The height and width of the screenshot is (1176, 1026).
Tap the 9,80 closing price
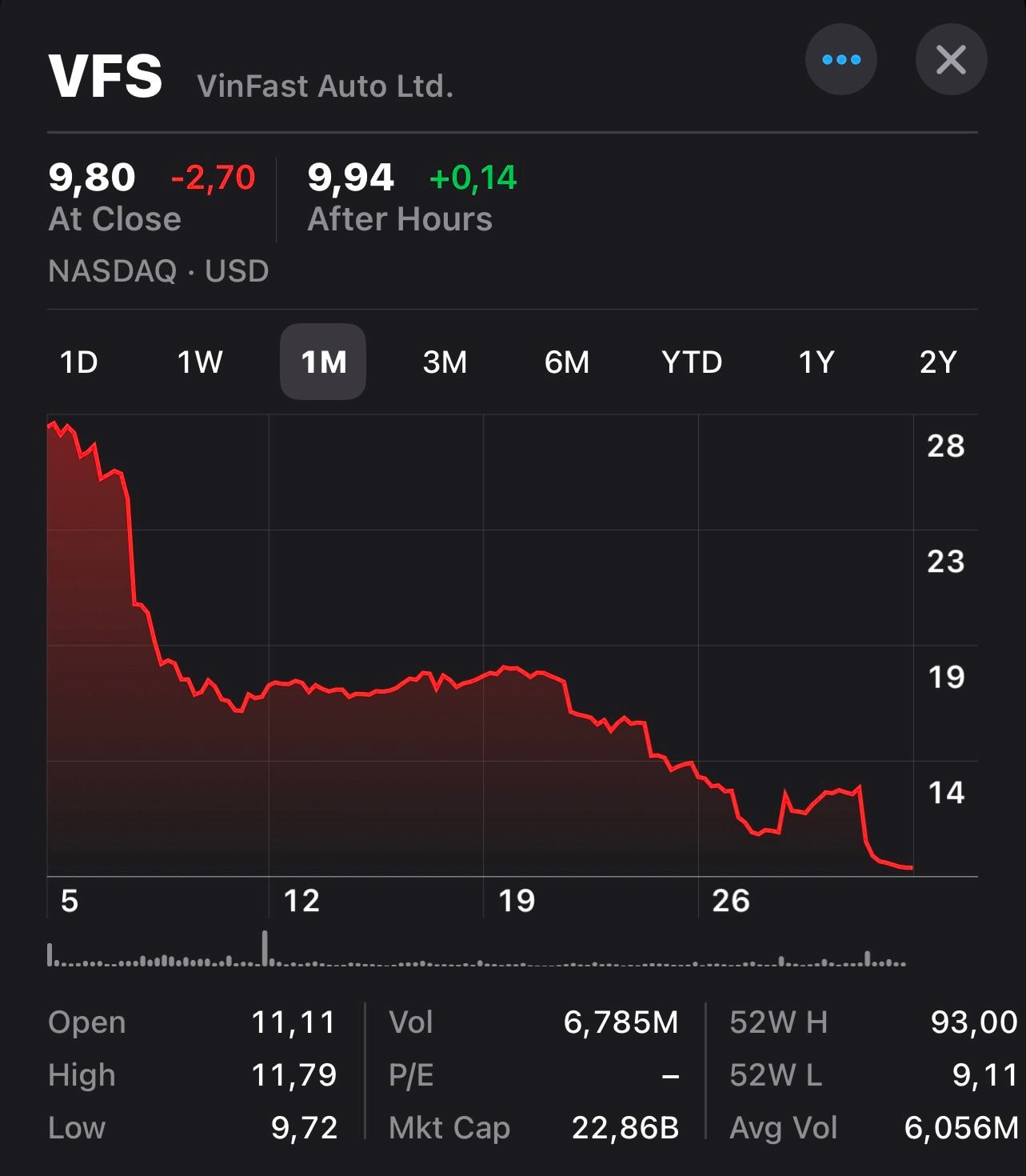point(92,177)
